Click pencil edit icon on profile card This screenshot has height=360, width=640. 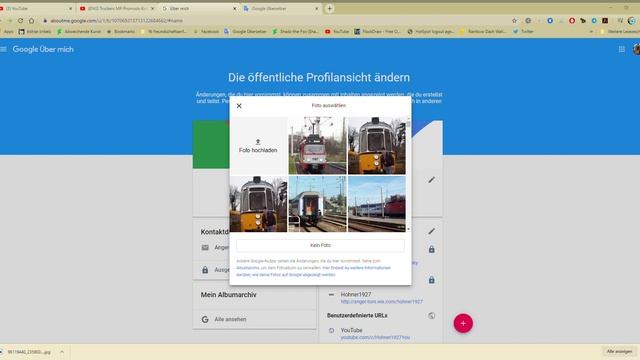(x=431, y=180)
